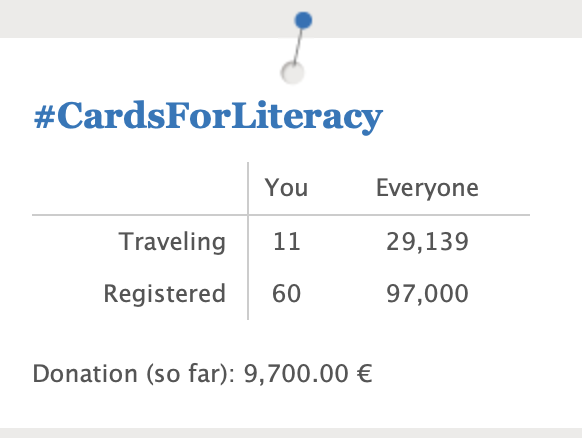Click the Registered row label

pos(164,294)
